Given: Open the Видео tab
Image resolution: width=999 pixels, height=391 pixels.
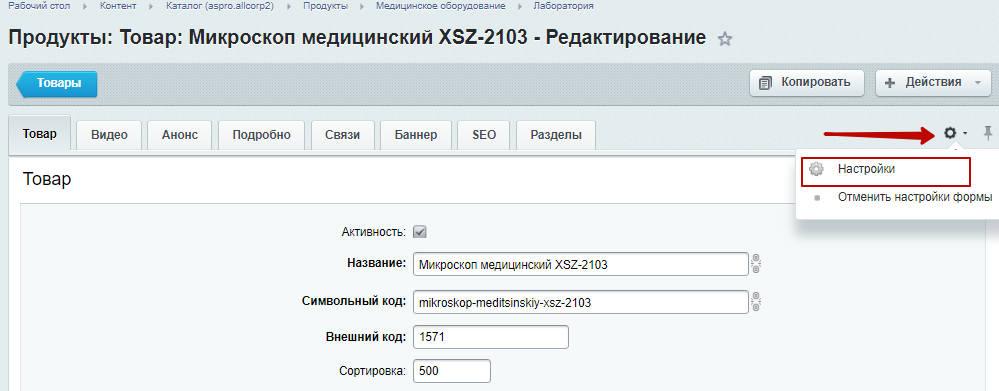Looking at the screenshot, I should (109, 135).
